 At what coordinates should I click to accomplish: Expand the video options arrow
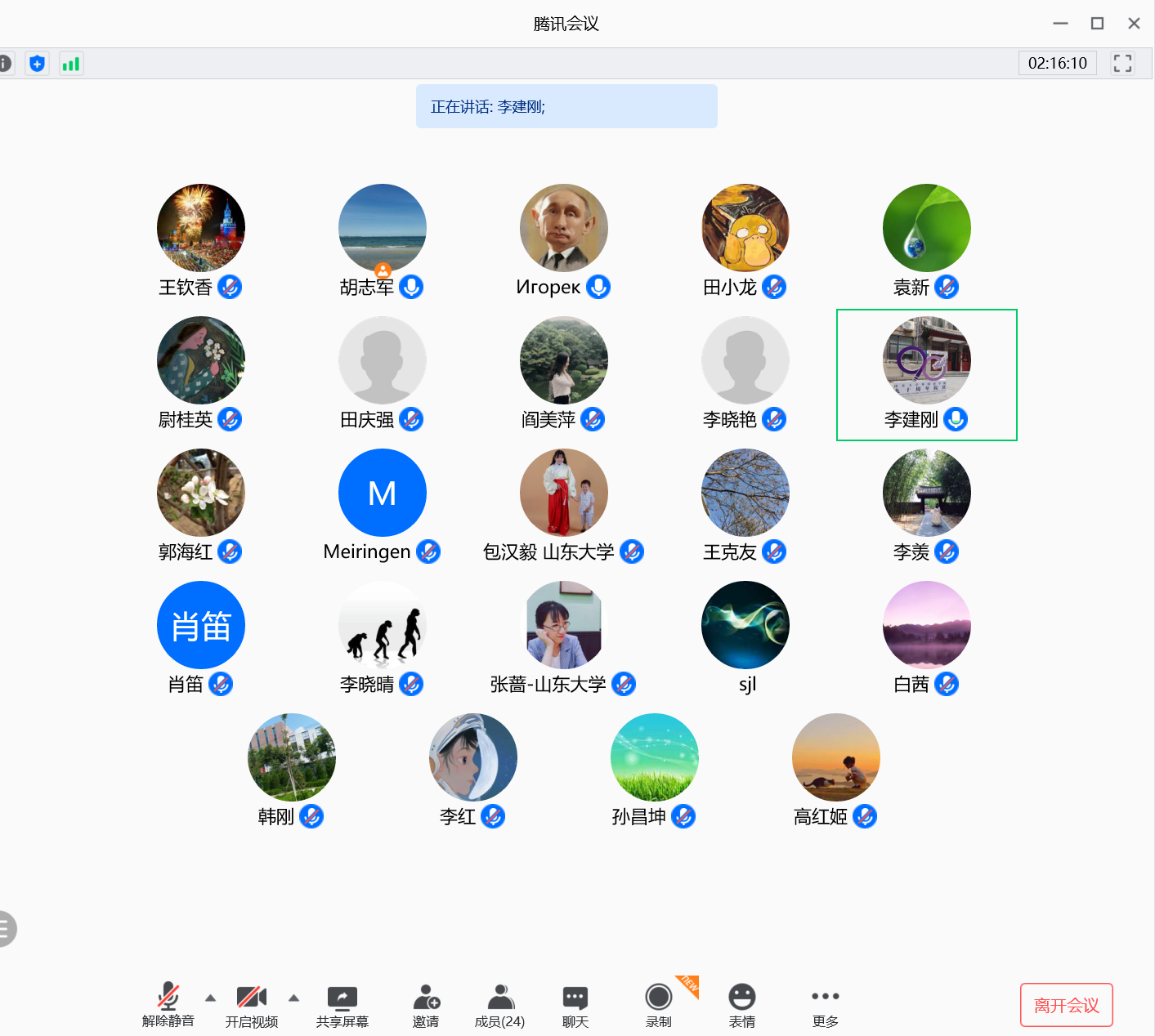coord(294,998)
